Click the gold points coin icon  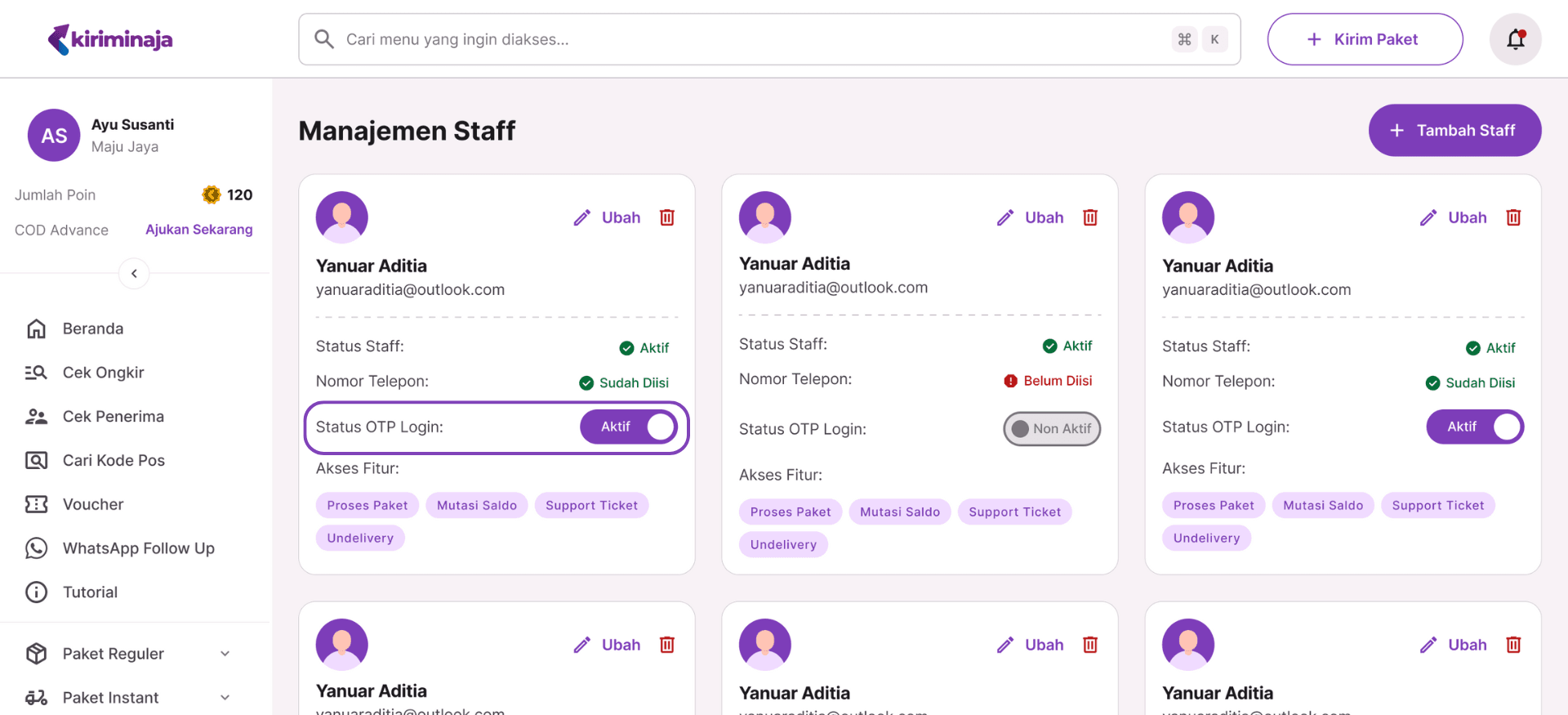(x=212, y=194)
